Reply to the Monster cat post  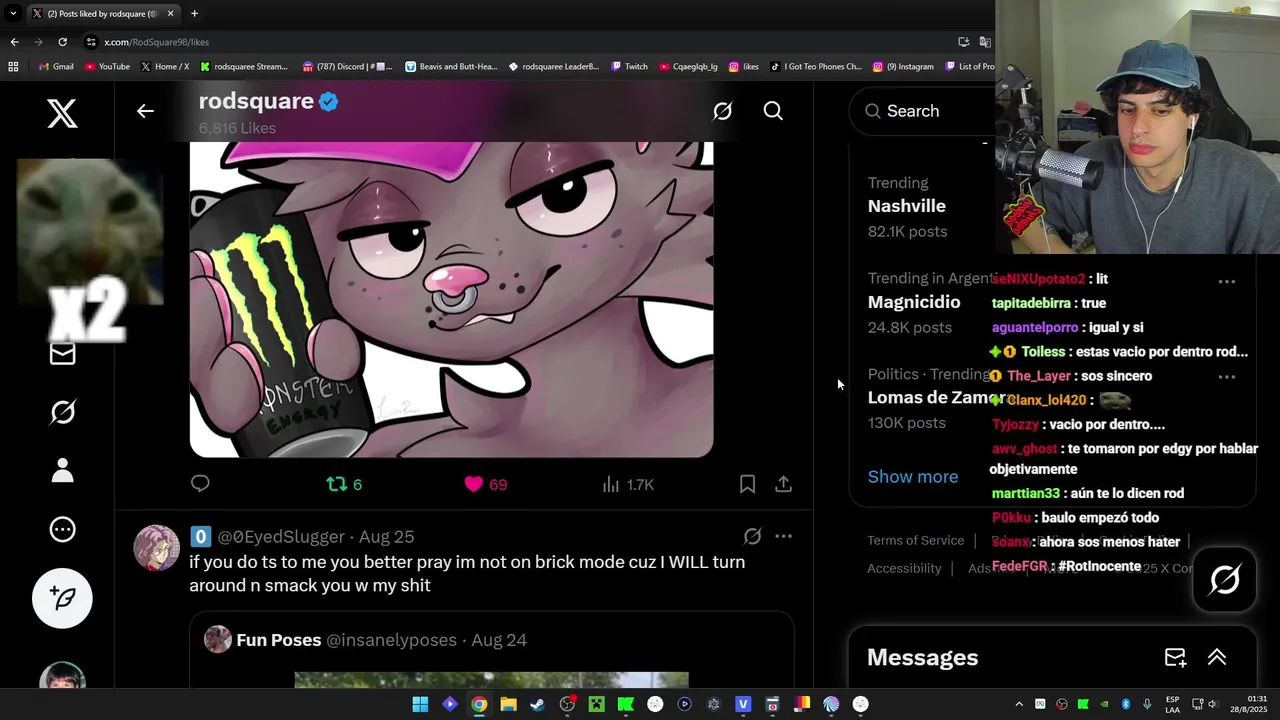200,484
